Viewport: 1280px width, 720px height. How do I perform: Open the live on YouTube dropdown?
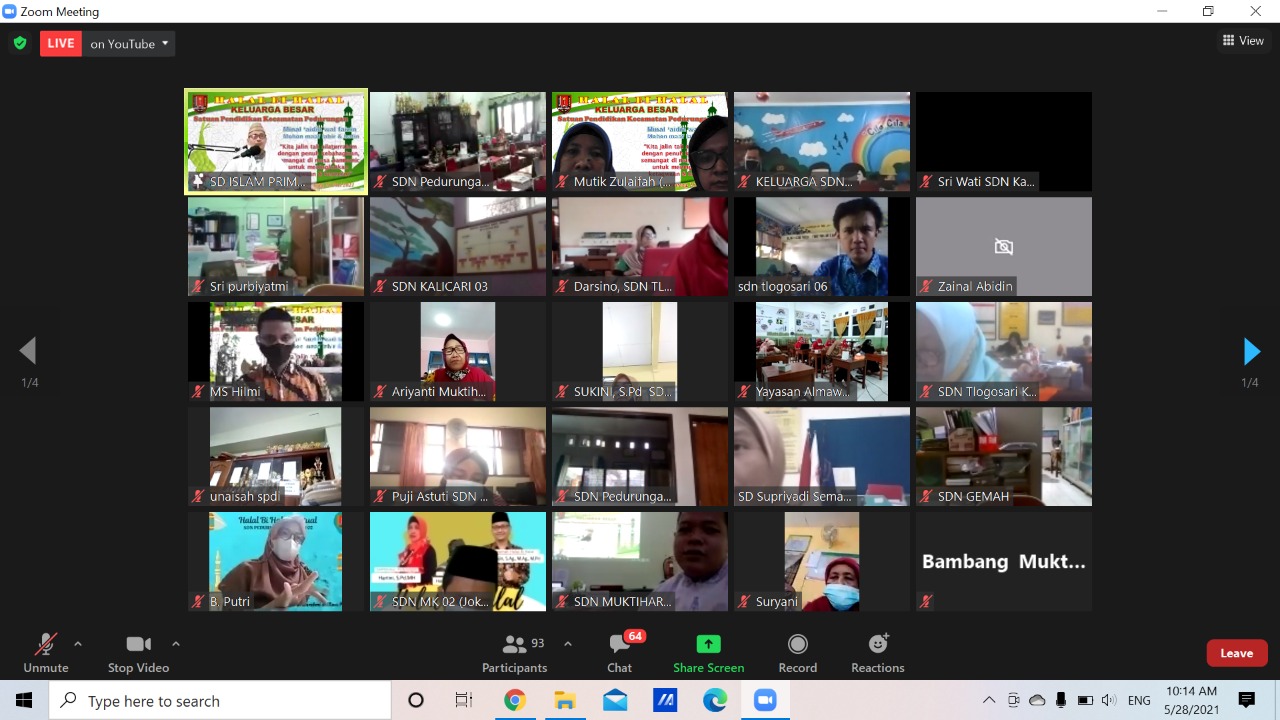tap(129, 43)
